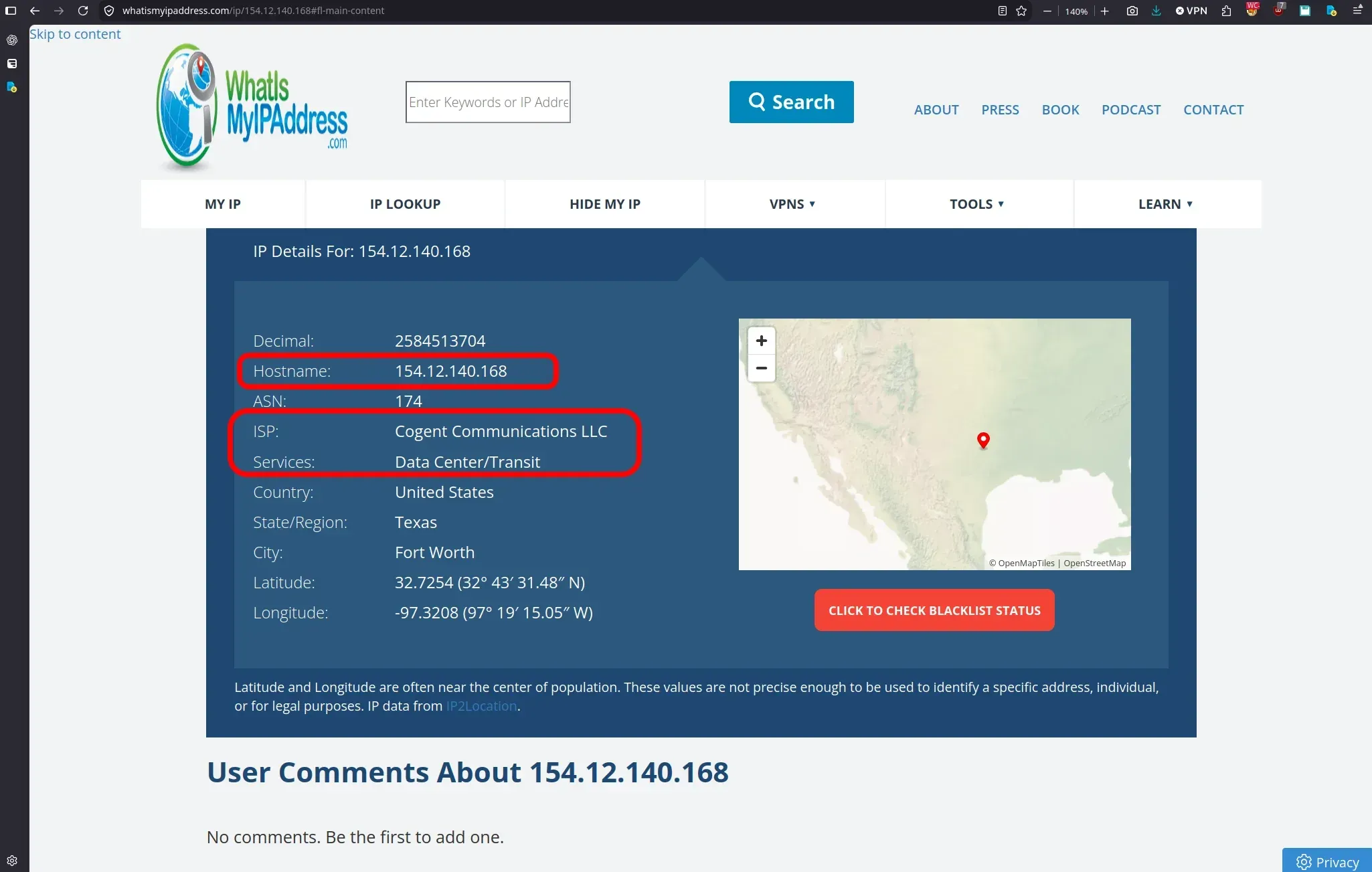Open the browser main menu icon
Image resolution: width=1372 pixels, height=872 pixels.
tap(1357, 10)
